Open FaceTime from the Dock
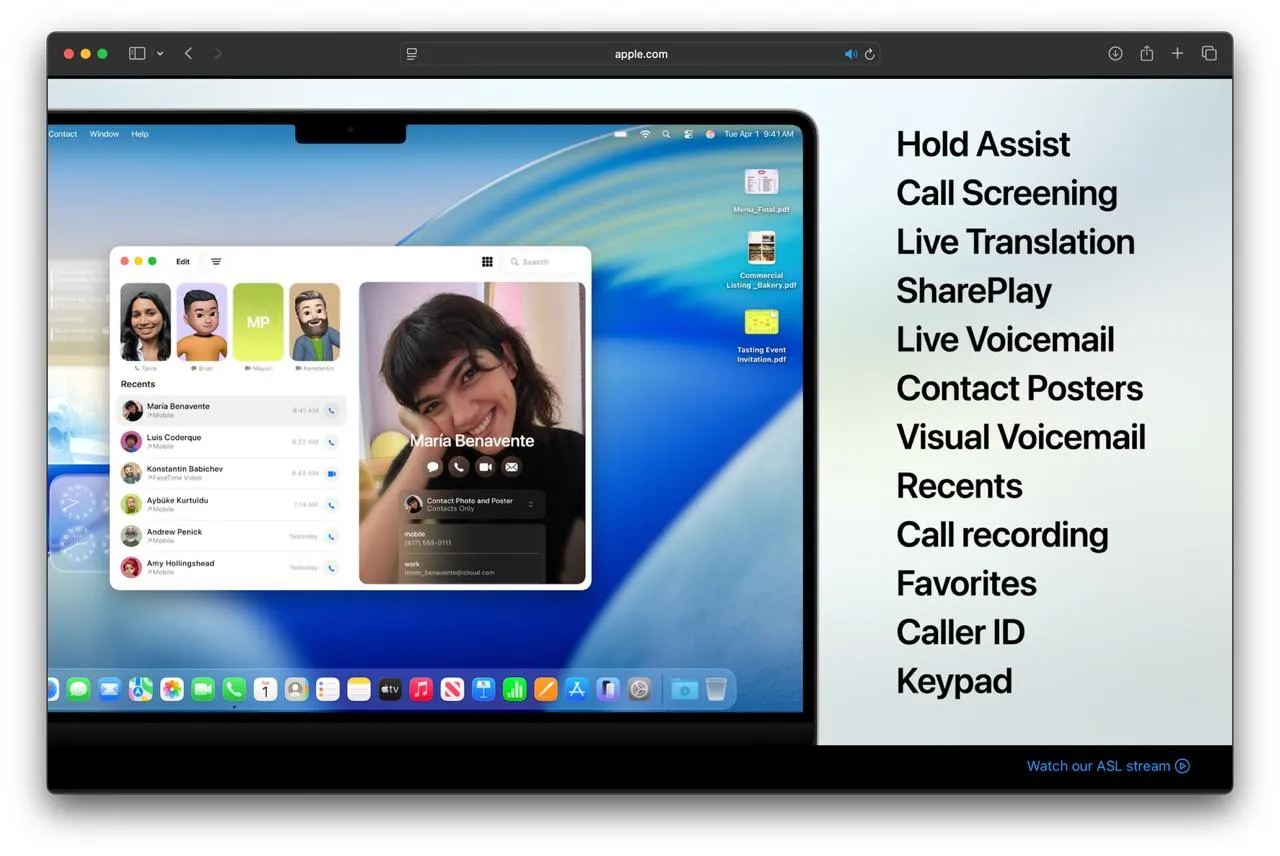 pyautogui.click(x=203, y=689)
